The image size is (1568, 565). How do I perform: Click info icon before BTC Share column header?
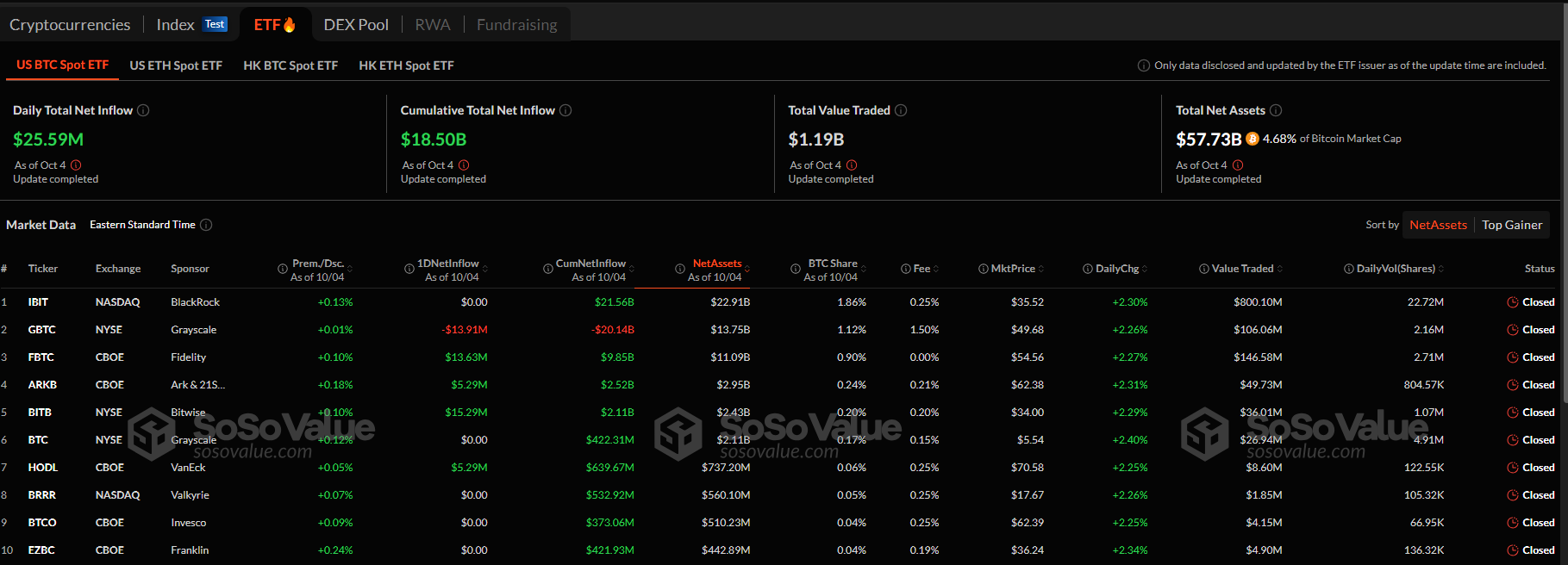tap(796, 270)
